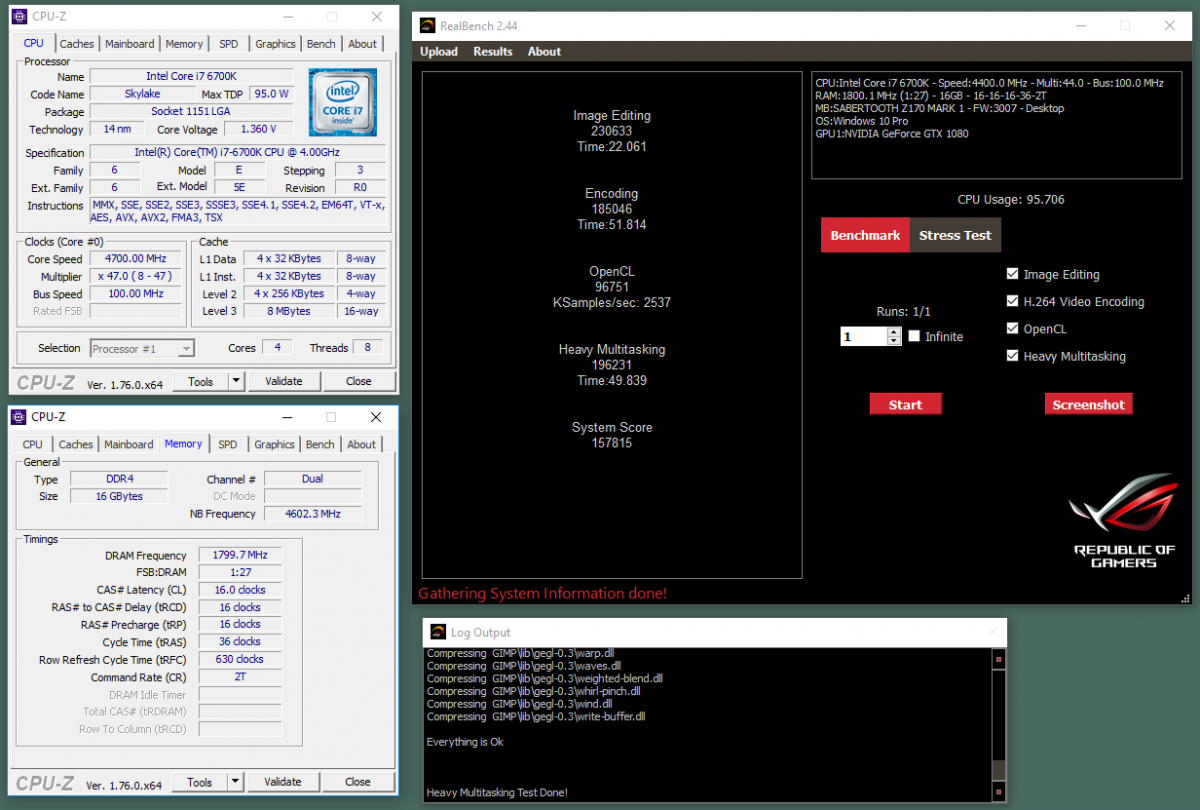1200x810 pixels.
Task: Open Graphics tab in top CPU-Z window
Action: click(x=275, y=44)
